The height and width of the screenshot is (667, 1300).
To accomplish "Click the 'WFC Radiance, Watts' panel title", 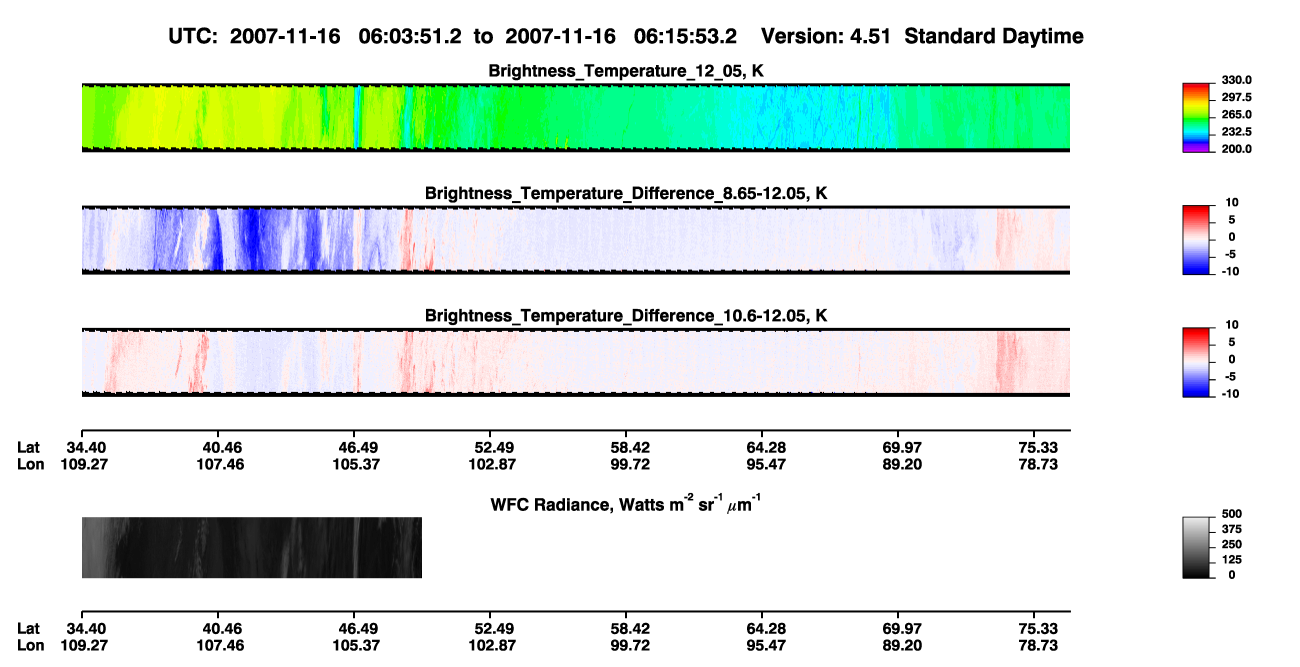I will (626, 503).
